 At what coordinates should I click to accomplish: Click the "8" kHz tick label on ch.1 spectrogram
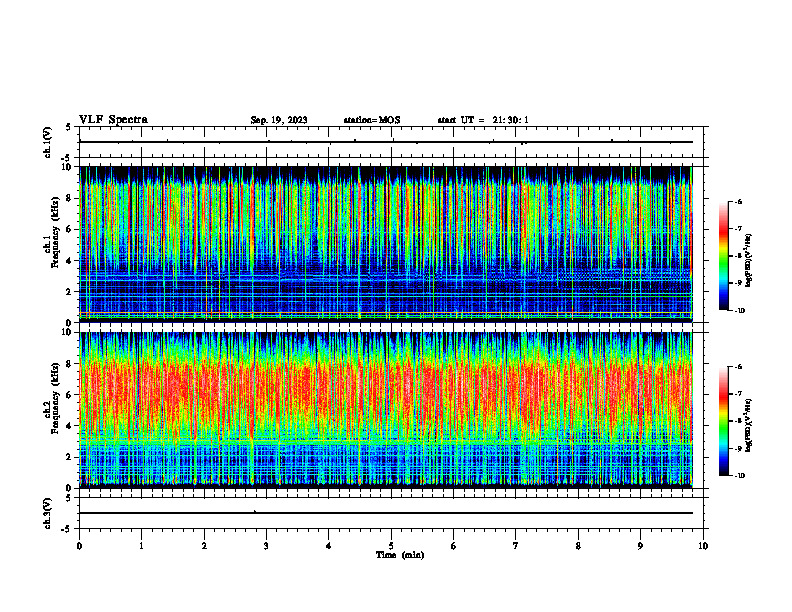coord(70,198)
